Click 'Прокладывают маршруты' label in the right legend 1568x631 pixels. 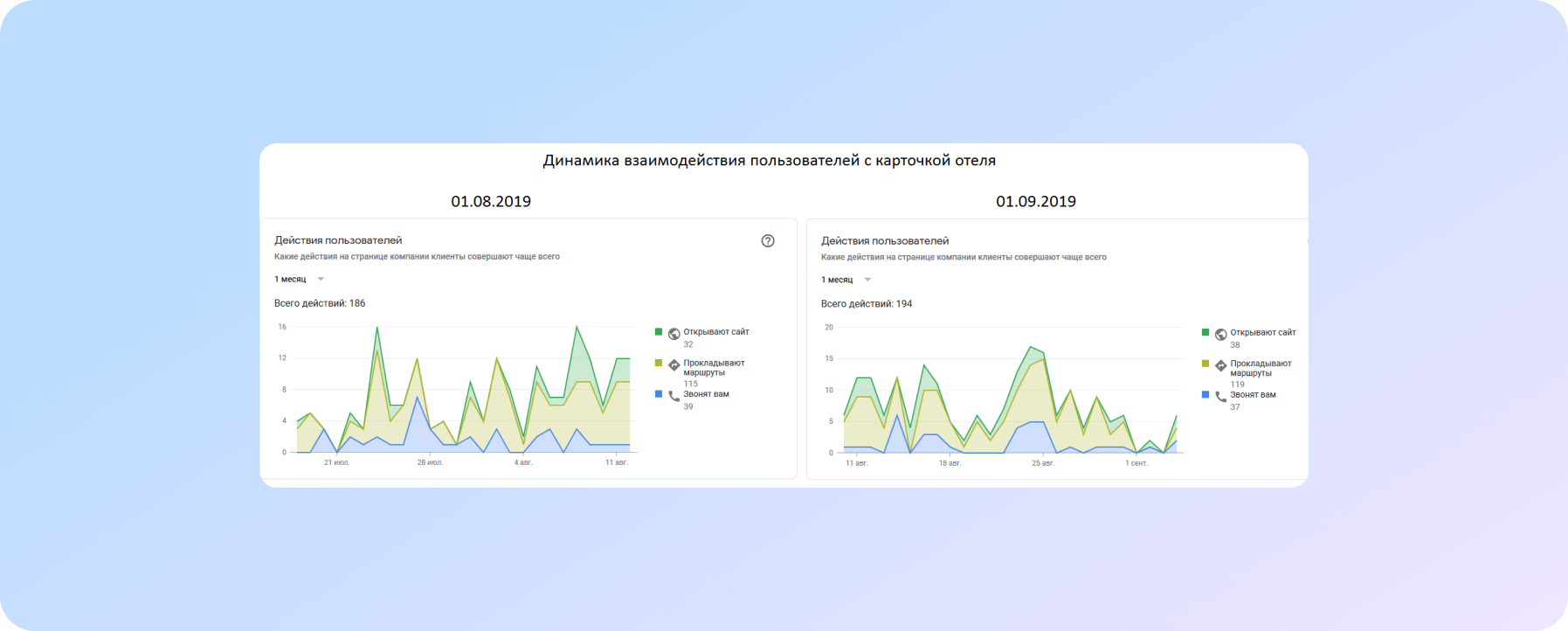pos(1261,369)
